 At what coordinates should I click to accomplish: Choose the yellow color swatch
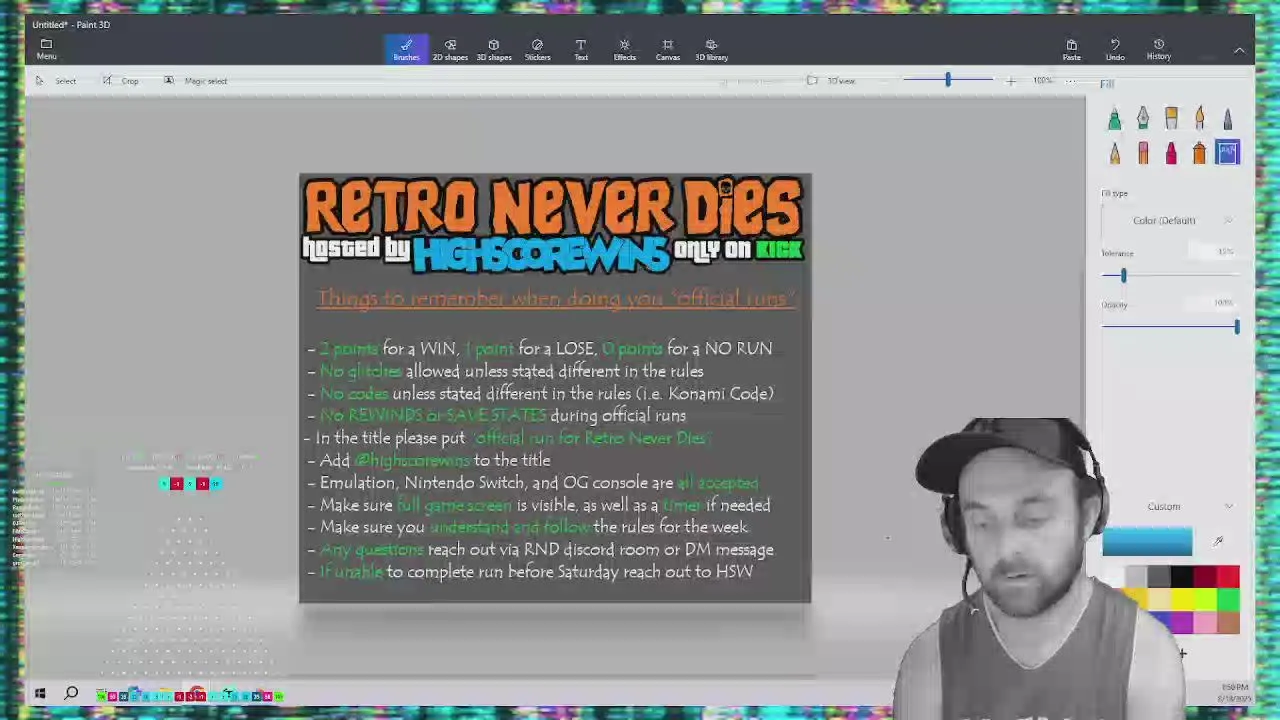point(1182,599)
